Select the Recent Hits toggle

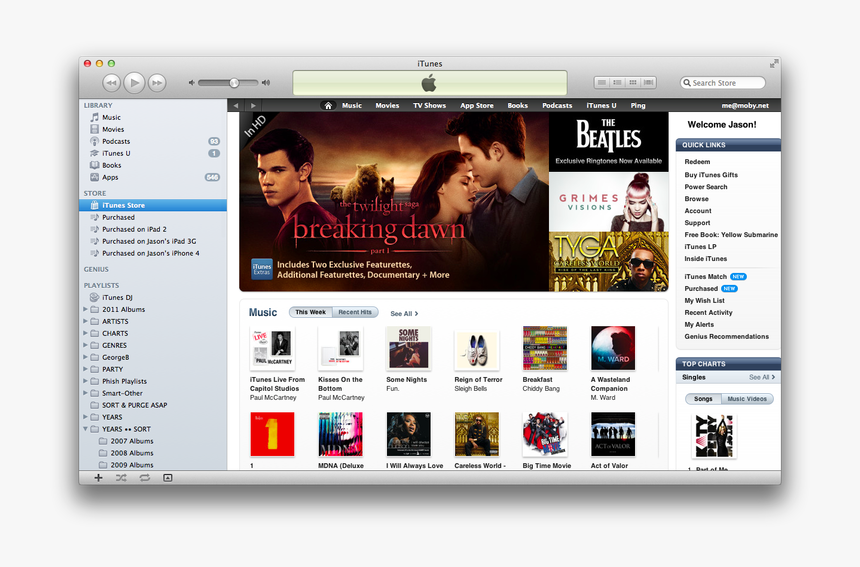pos(355,313)
